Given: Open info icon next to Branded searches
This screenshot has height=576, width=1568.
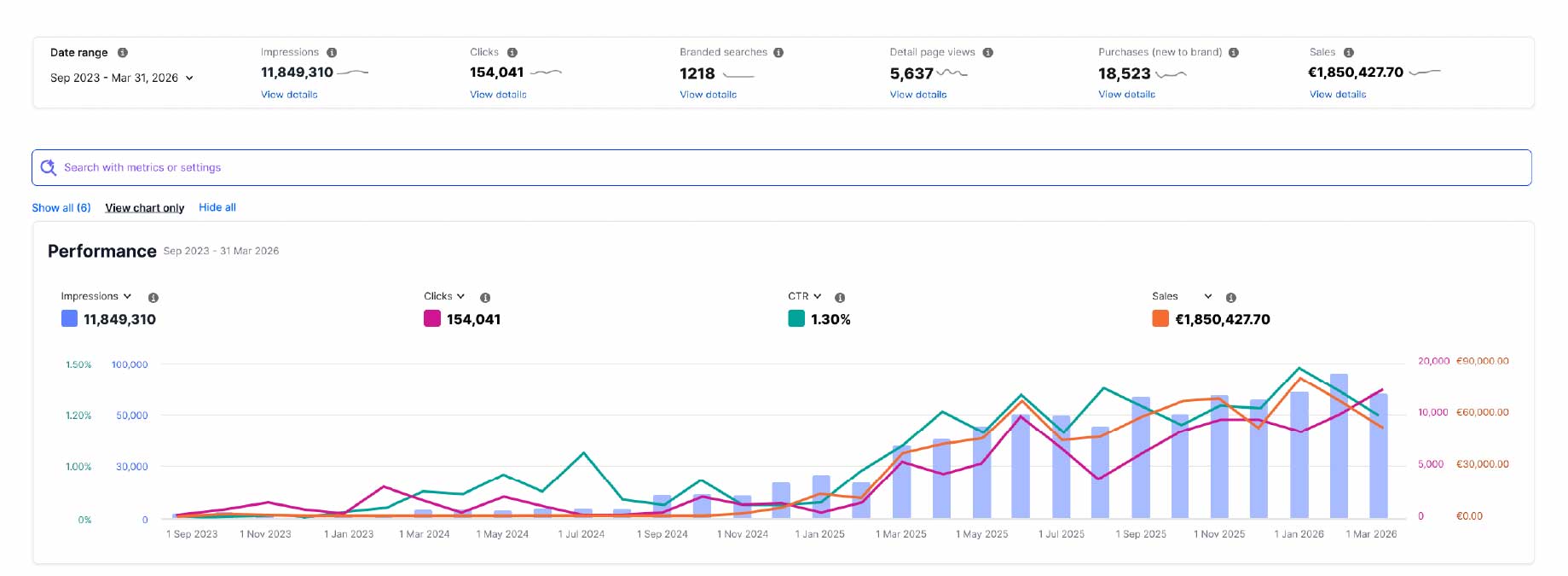Looking at the screenshot, I should click(x=778, y=53).
